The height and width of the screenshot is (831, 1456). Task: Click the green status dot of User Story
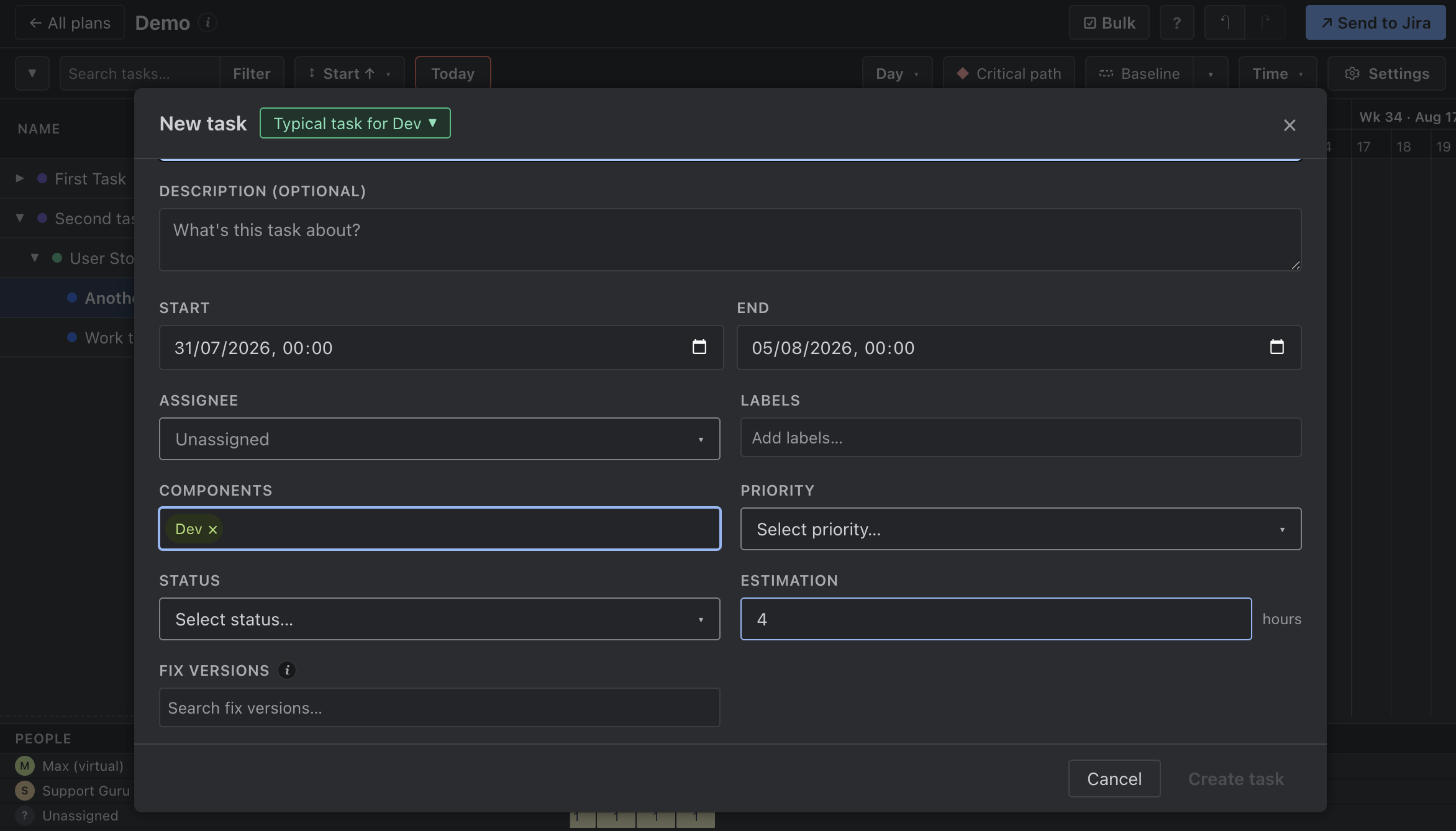click(x=57, y=258)
